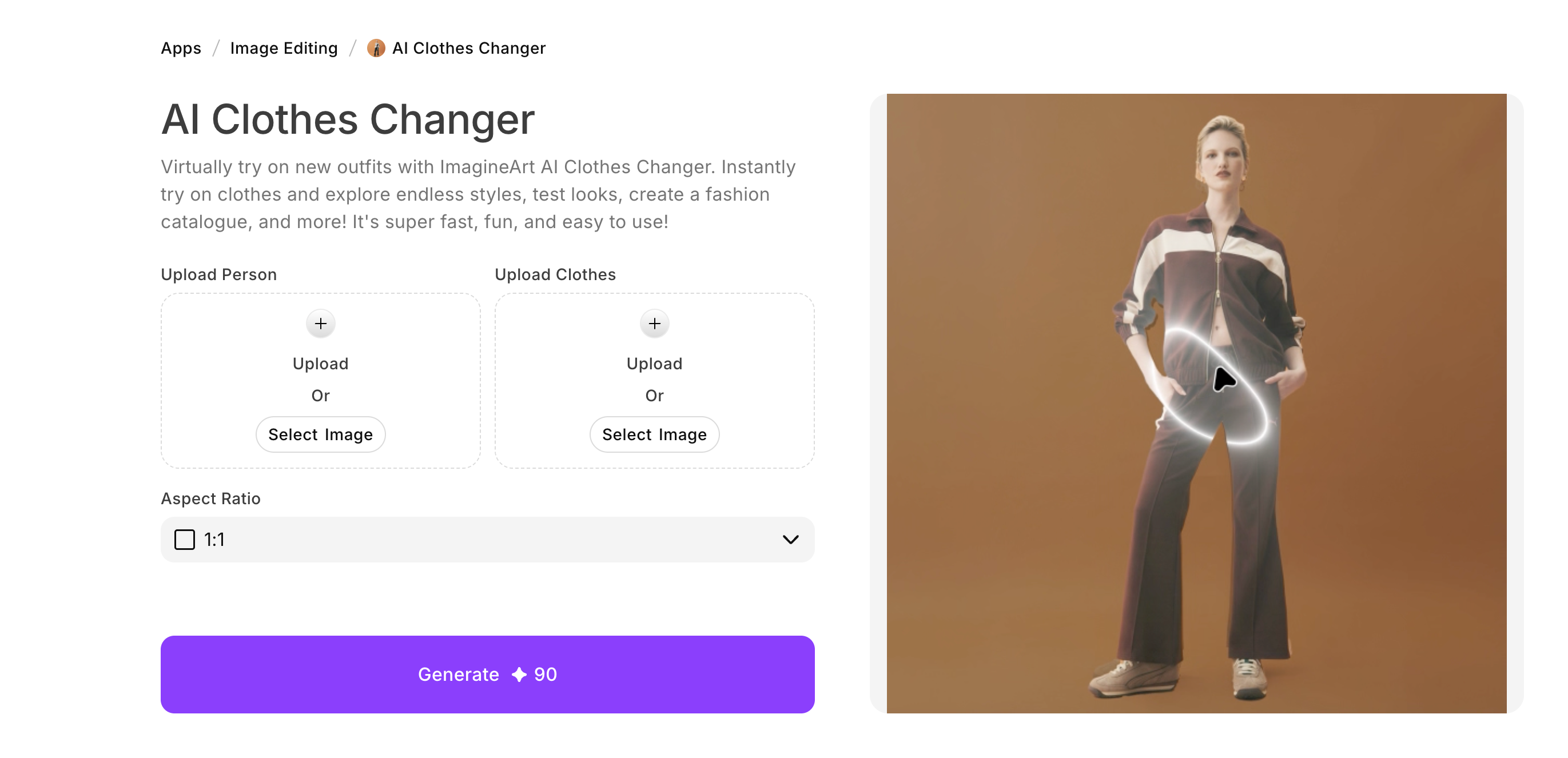Go to Apps in the breadcrumb
The height and width of the screenshot is (758, 1568).
pos(181,48)
